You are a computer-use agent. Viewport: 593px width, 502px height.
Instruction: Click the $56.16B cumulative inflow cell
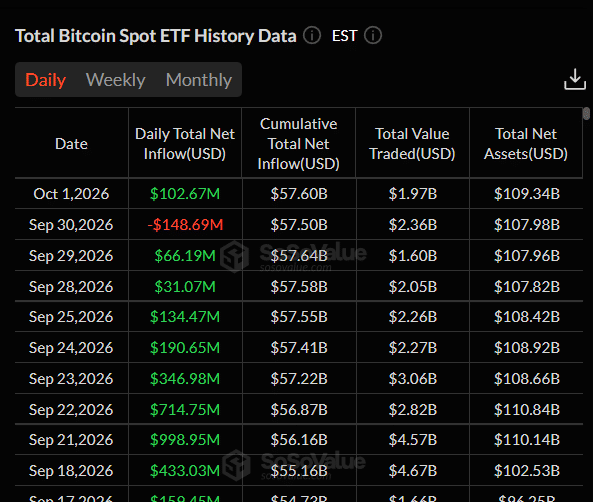pos(299,440)
